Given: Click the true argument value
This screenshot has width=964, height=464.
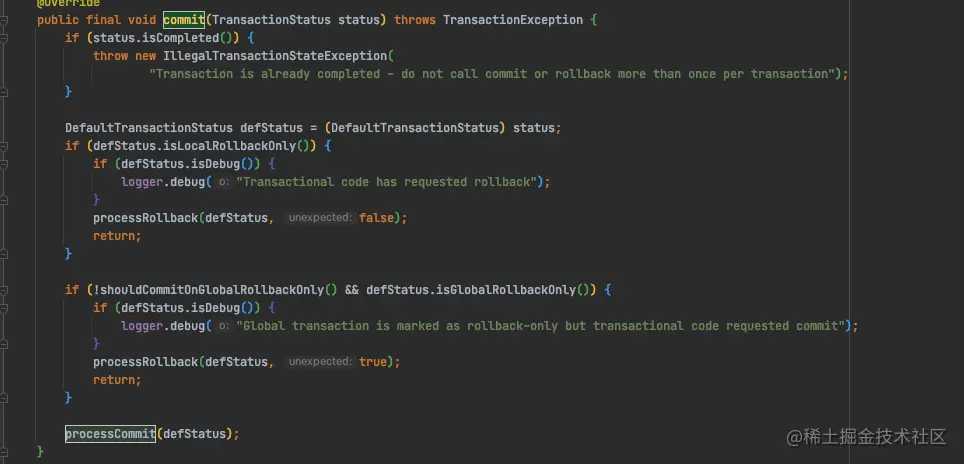Looking at the screenshot, I should [373, 361].
